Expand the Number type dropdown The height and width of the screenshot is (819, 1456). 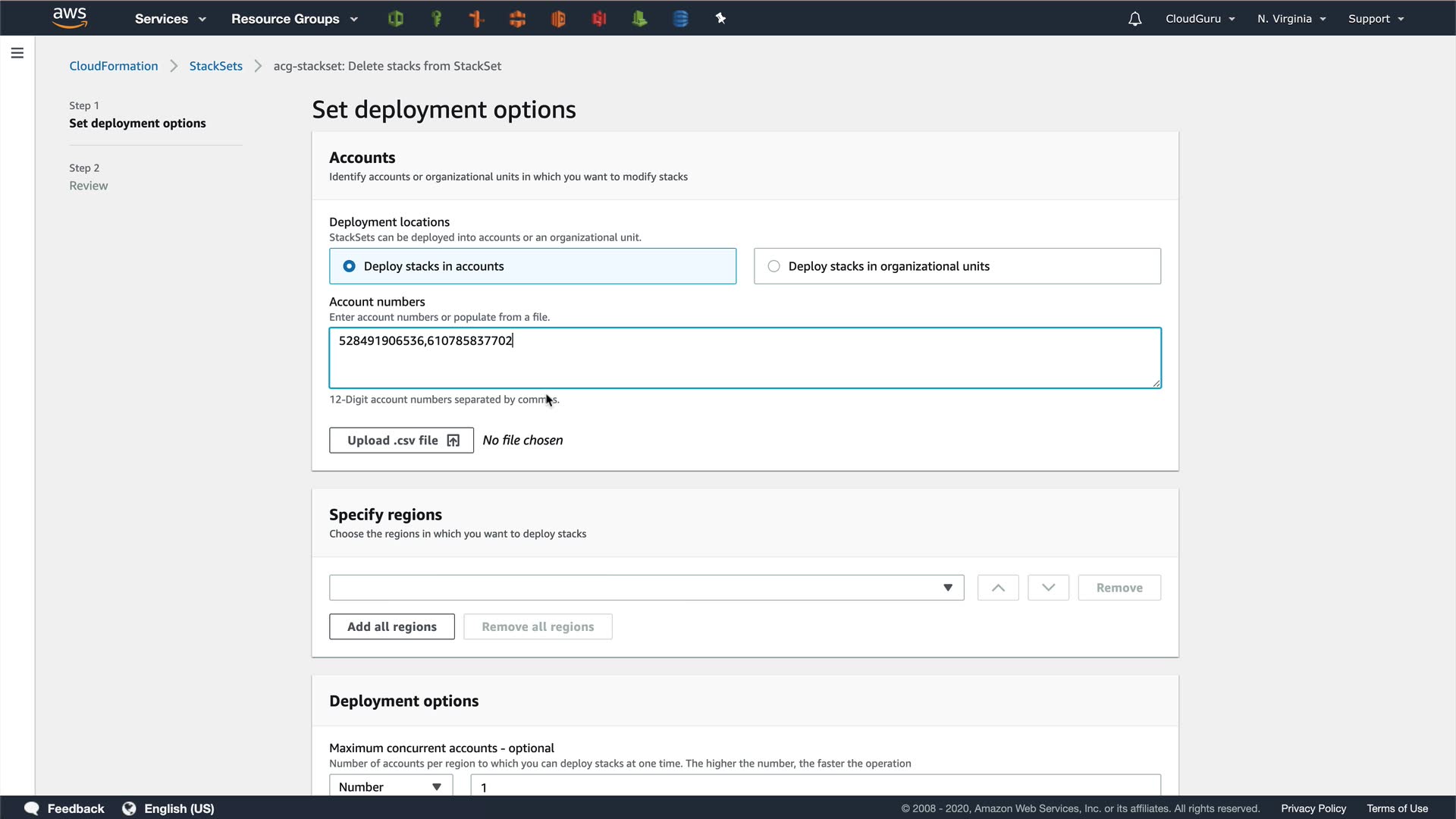point(391,786)
